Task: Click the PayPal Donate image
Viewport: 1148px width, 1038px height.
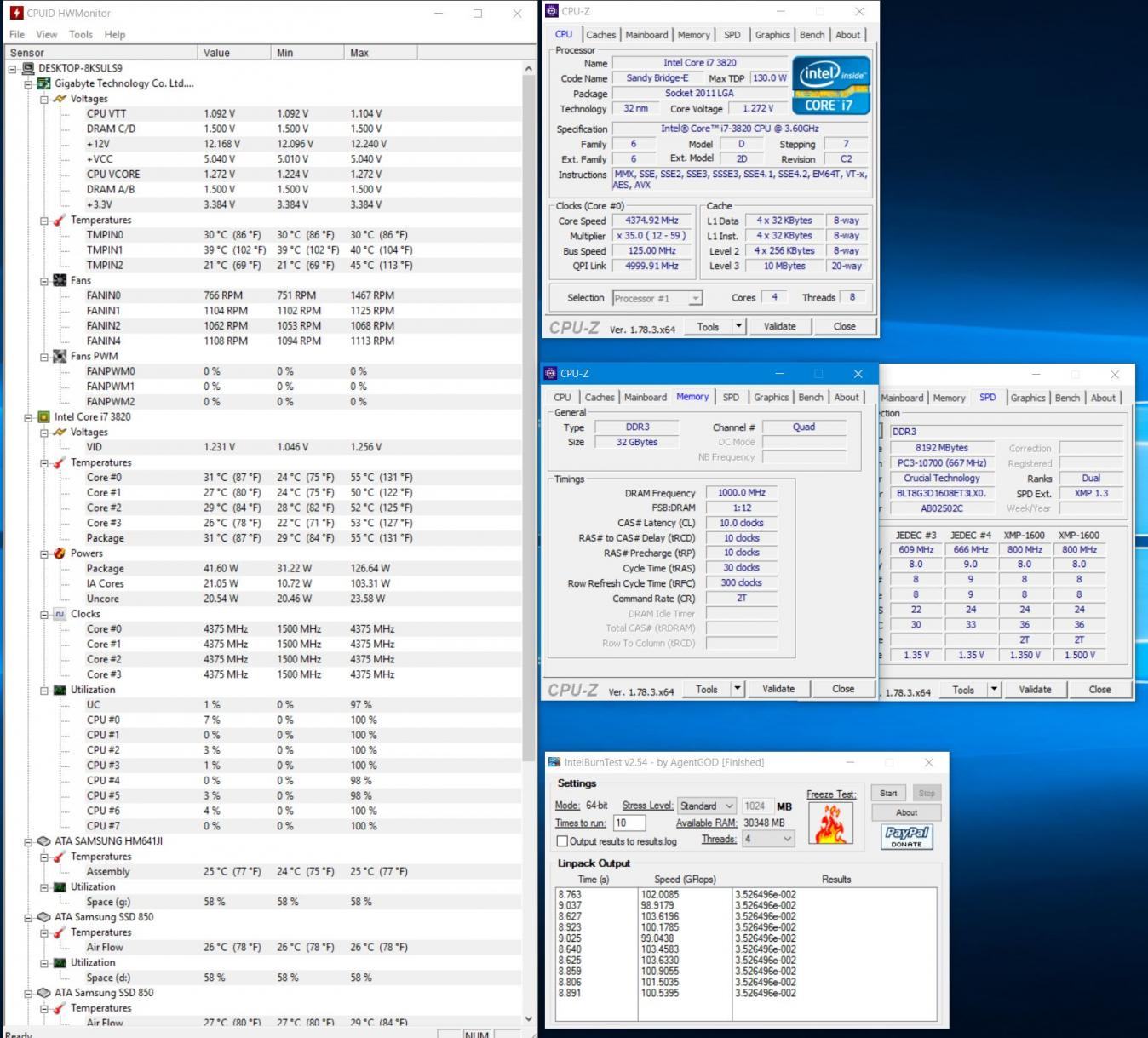Action: [907, 836]
